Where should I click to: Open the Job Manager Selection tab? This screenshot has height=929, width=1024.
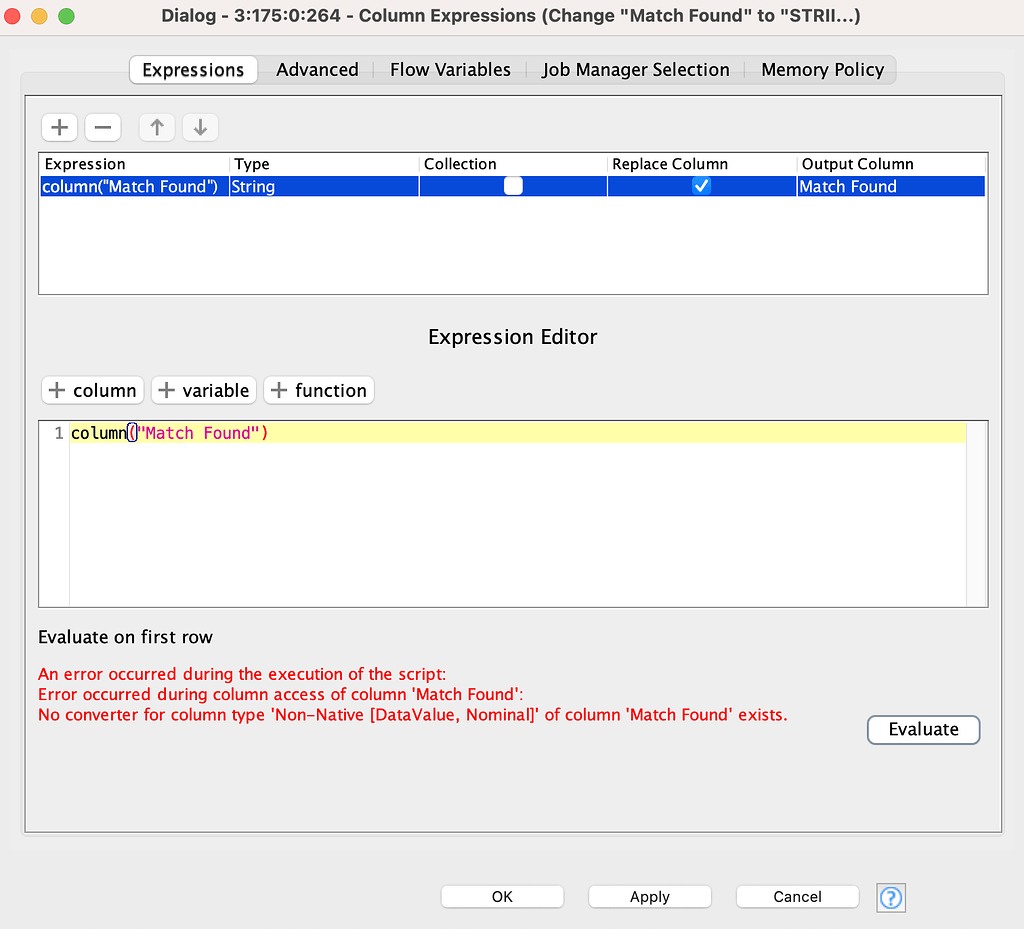(x=635, y=69)
